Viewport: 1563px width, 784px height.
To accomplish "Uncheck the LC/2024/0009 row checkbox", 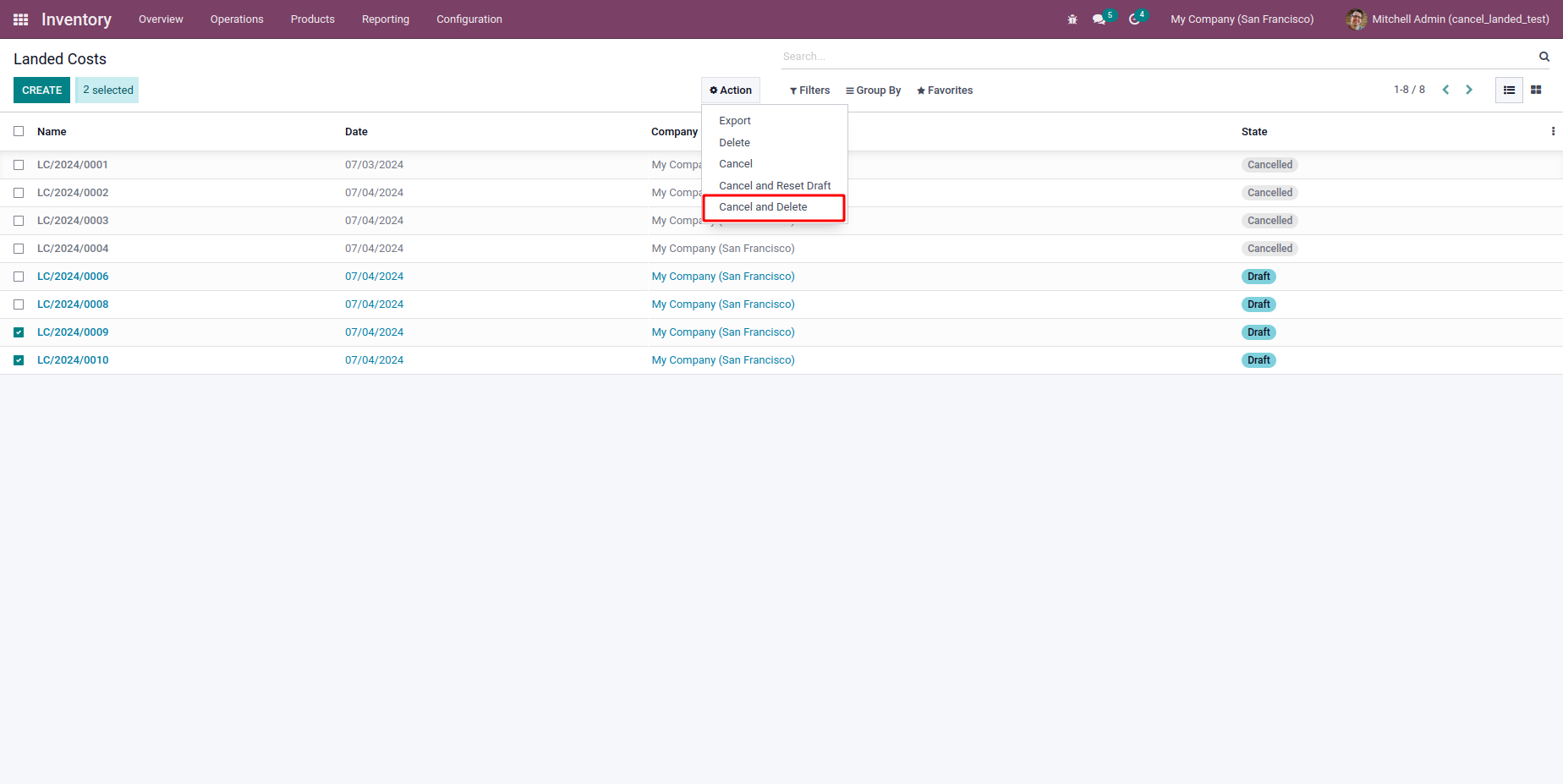I will 19,332.
